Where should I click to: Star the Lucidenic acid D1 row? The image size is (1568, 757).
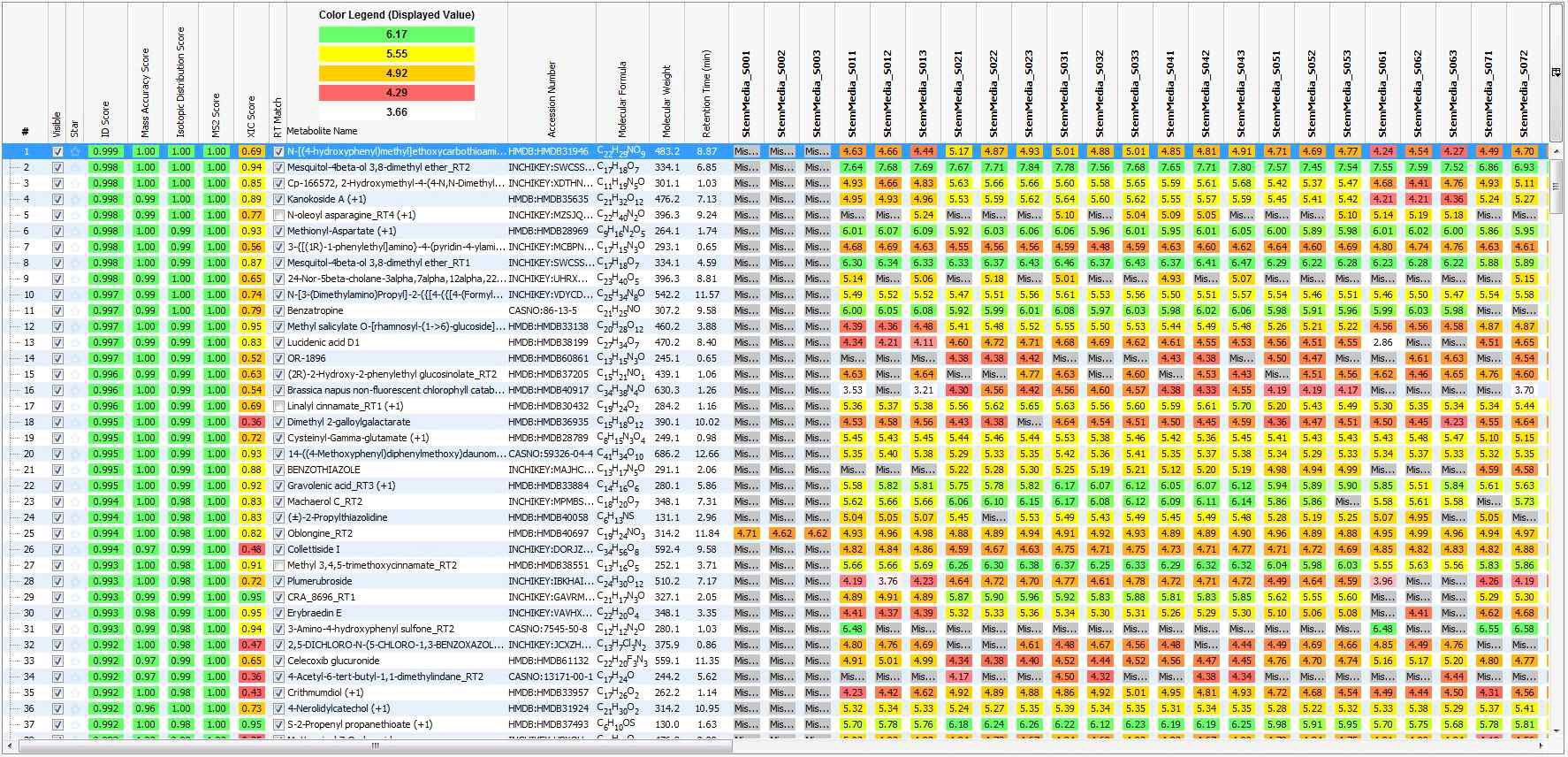(75, 342)
